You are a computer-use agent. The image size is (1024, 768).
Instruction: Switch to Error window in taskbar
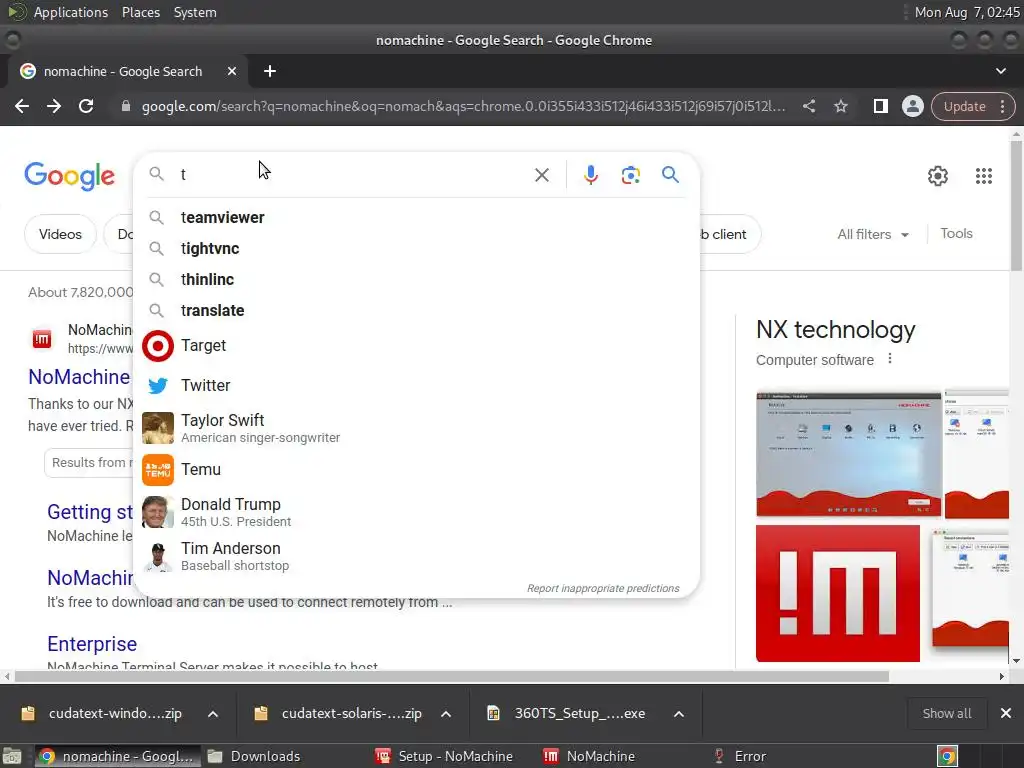(741, 756)
